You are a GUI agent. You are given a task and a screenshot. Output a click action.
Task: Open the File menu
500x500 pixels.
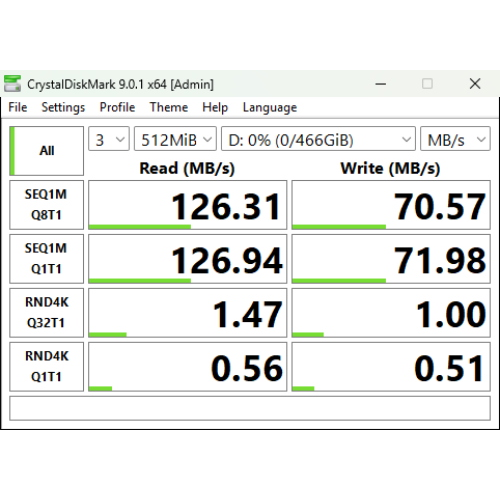pos(18,107)
